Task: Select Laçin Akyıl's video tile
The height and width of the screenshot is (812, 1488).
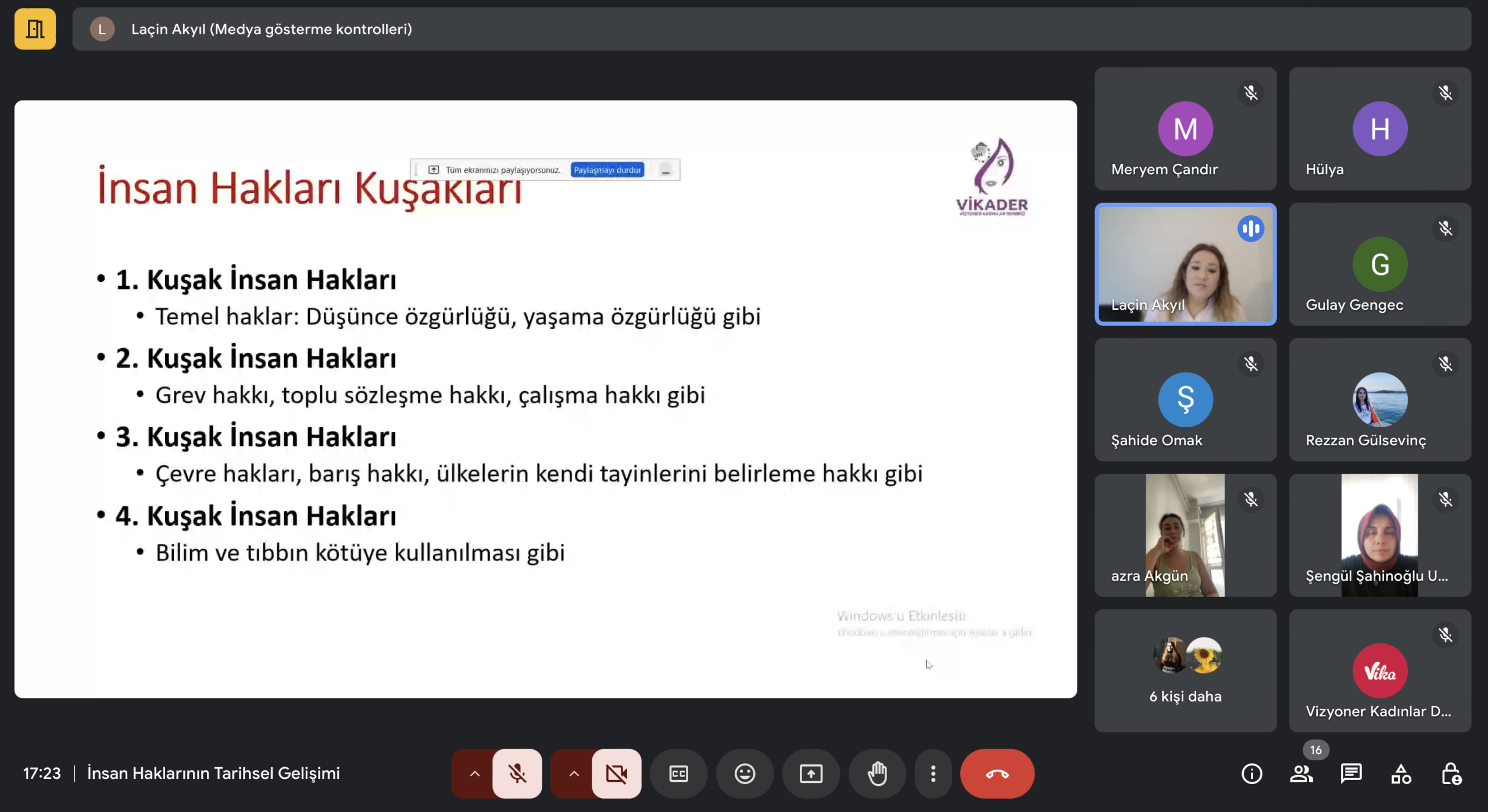Action: coord(1185,264)
